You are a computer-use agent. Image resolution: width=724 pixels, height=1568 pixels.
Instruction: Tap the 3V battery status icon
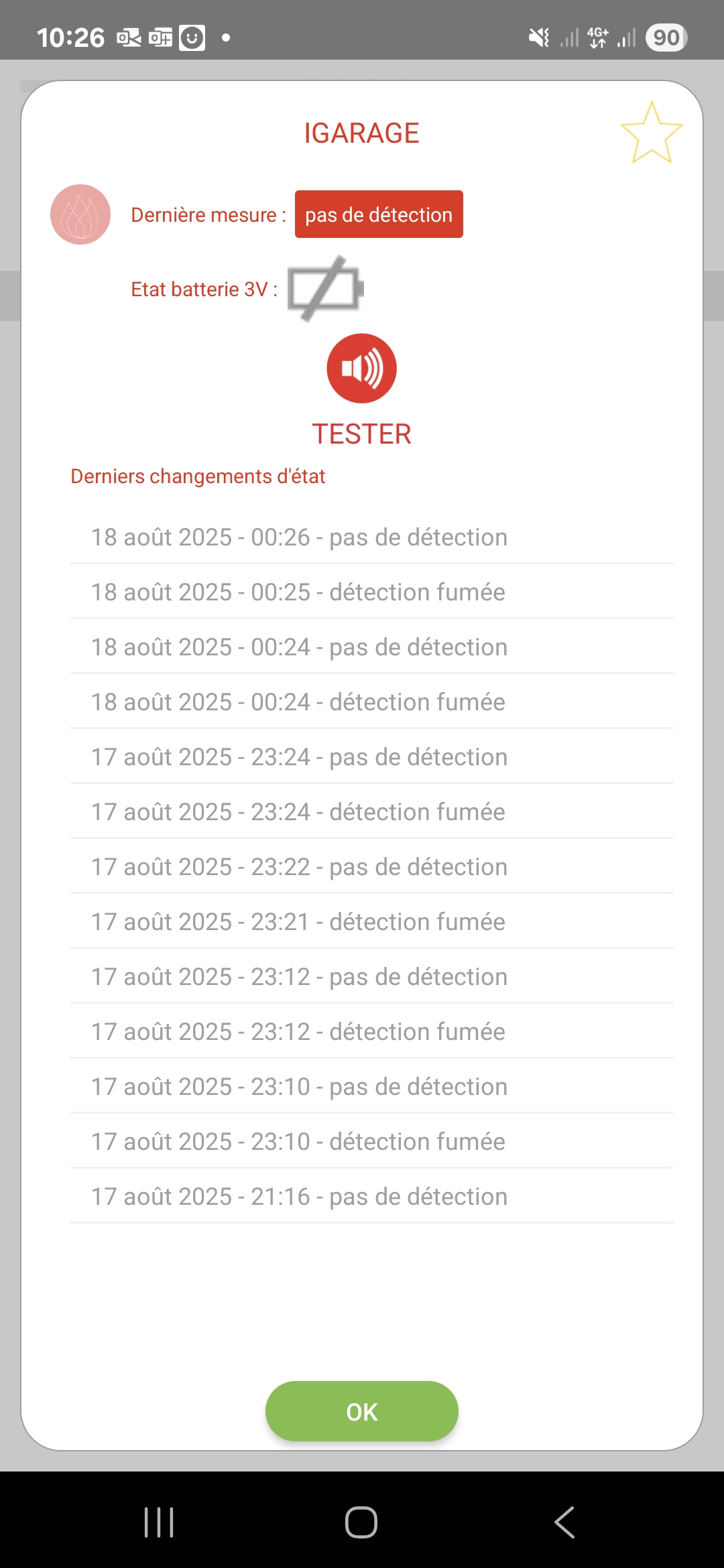325,289
